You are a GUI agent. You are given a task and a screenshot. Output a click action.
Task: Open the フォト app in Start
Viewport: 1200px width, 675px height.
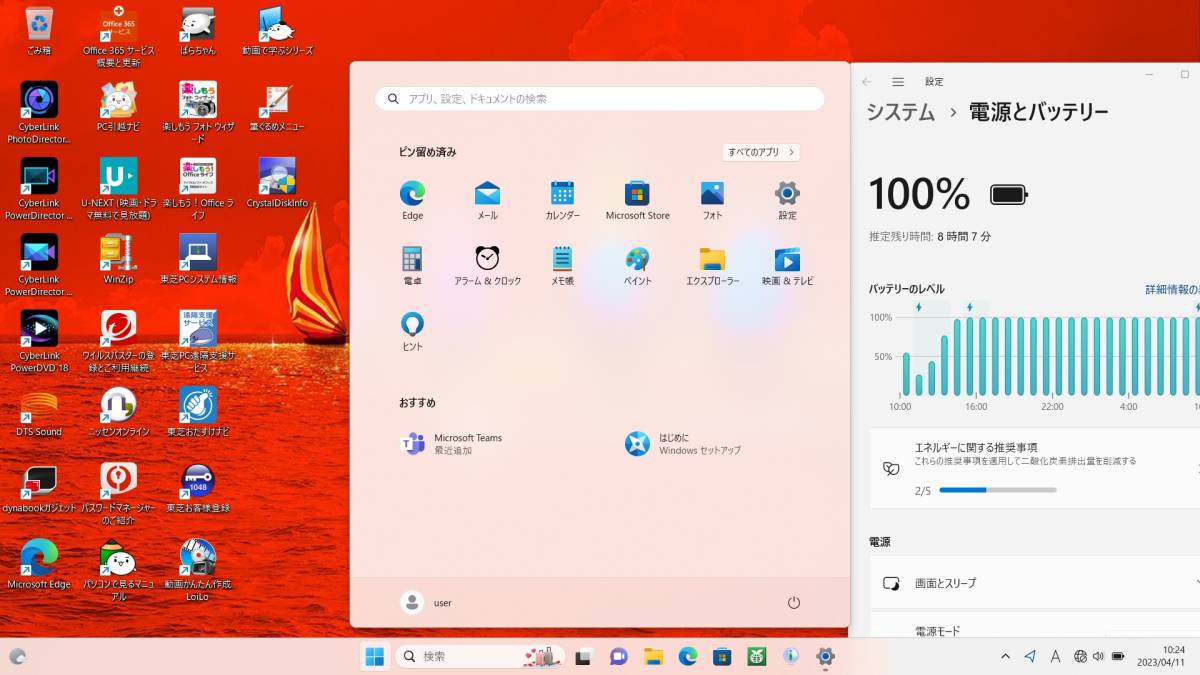click(712, 201)
